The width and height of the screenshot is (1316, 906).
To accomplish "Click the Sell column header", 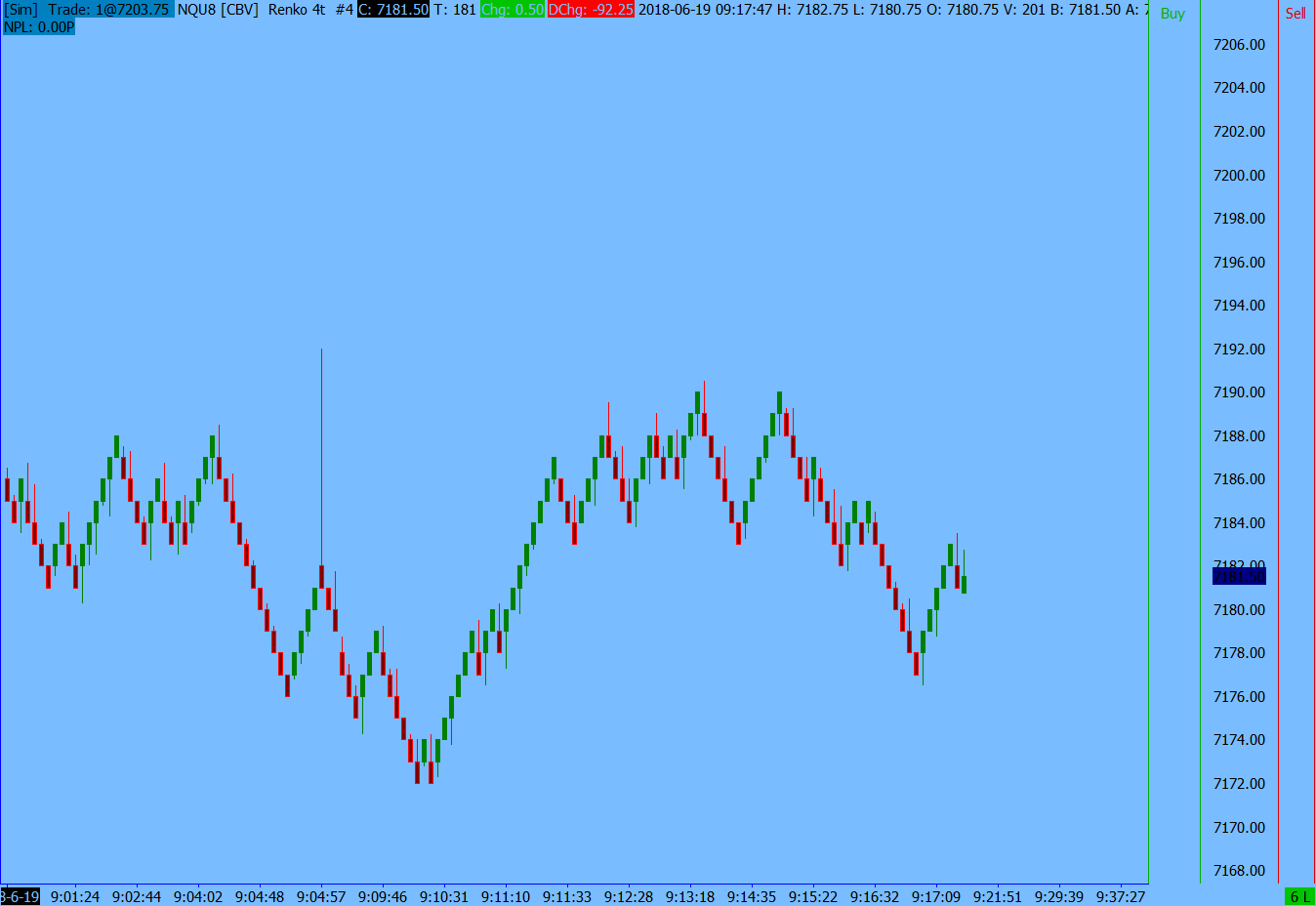I will click(x=1295, y=14).
